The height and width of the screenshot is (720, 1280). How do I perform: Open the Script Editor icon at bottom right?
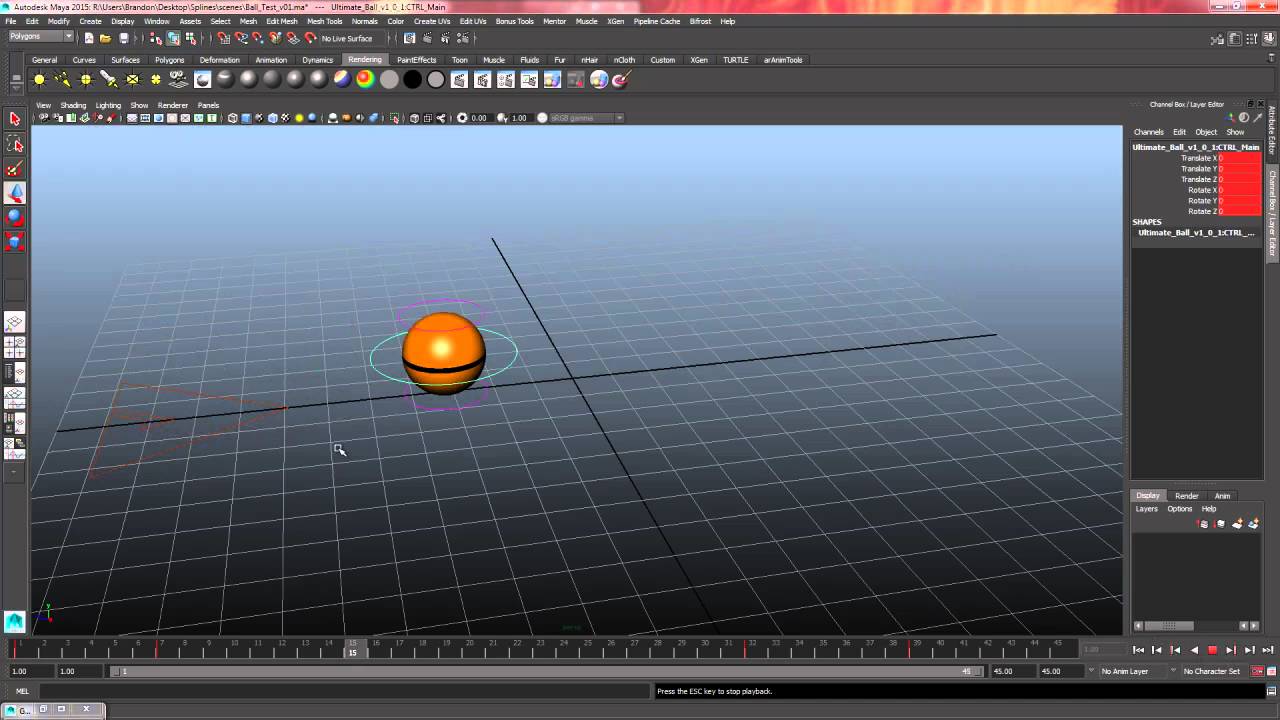pos(1272,691)
